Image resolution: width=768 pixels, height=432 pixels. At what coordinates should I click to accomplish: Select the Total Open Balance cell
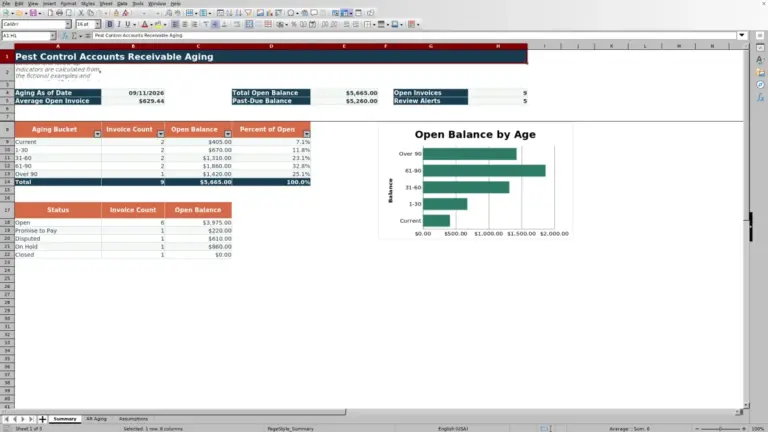tap(271, 93)
